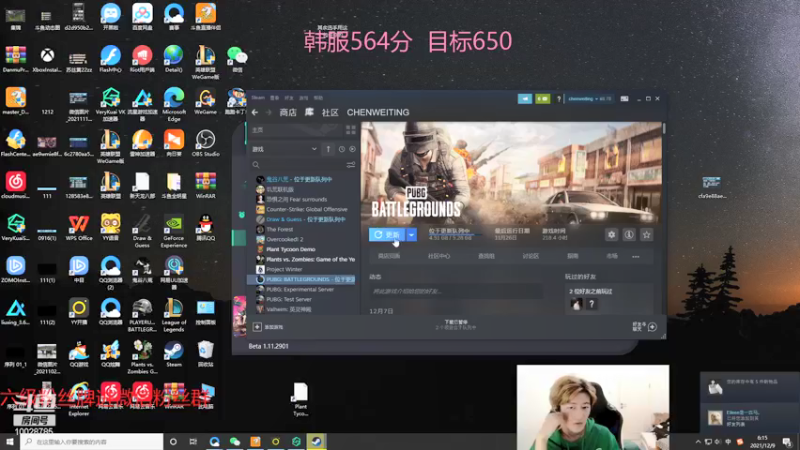Toggle PUBG as a favorite star
This screenshot has height=450, width=800.
[x=646, y=235]
